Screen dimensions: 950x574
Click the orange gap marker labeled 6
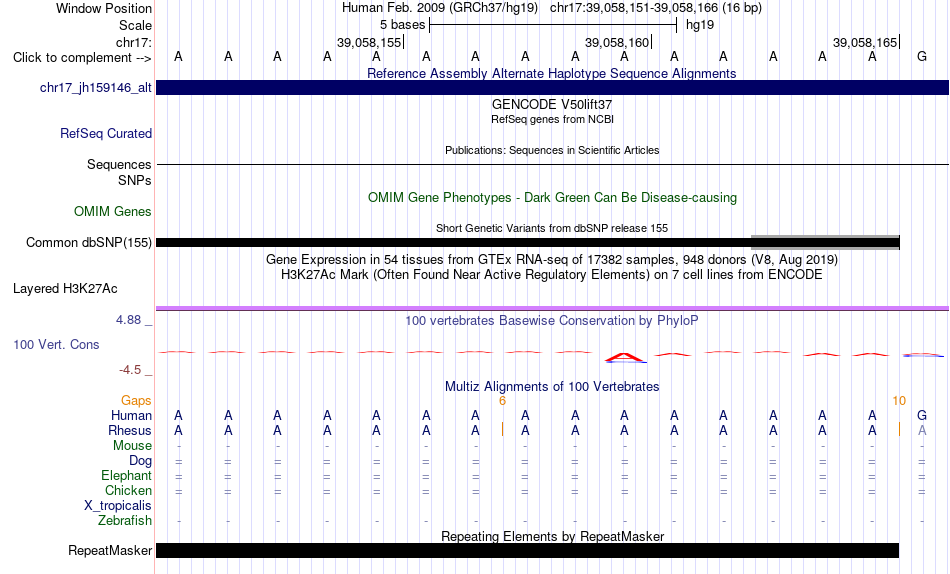pyautogui.click(x=502, y=401)
